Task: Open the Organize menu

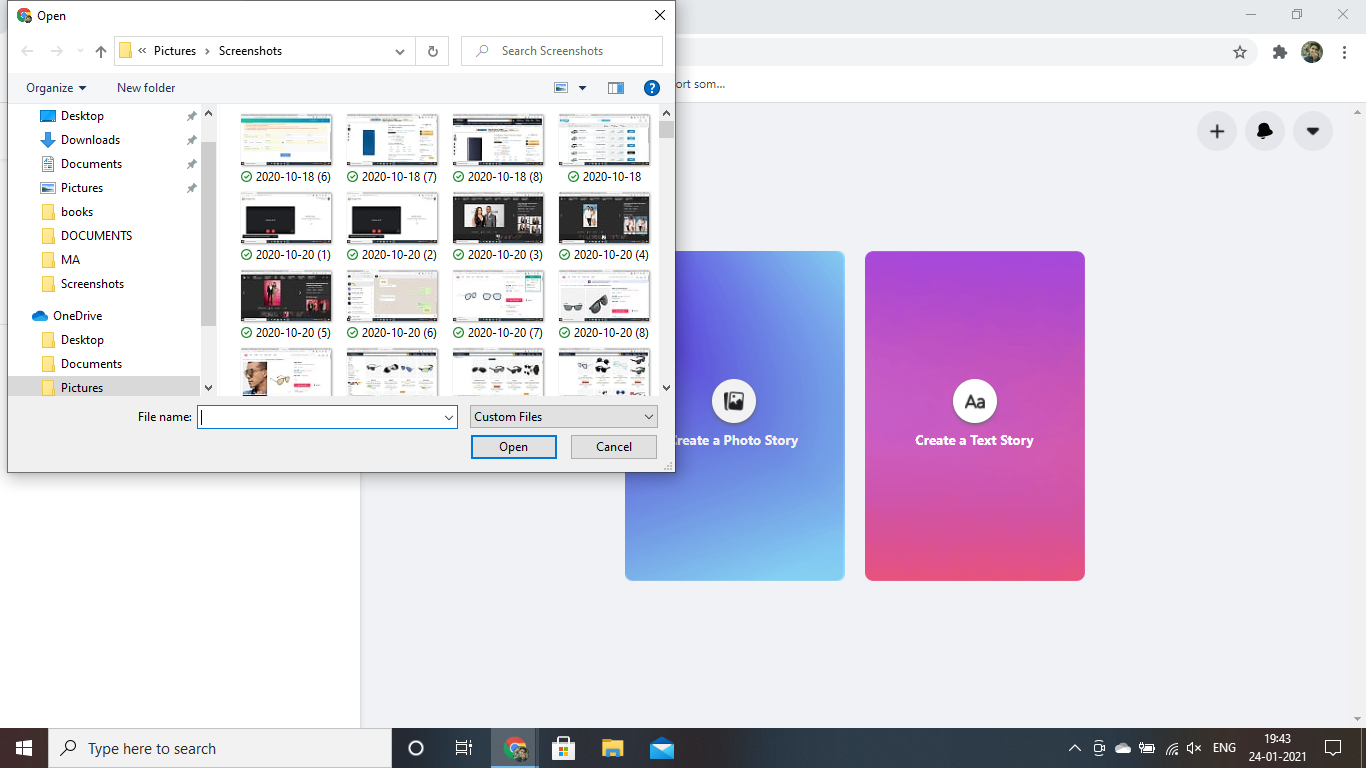Action: coord(56,88)
